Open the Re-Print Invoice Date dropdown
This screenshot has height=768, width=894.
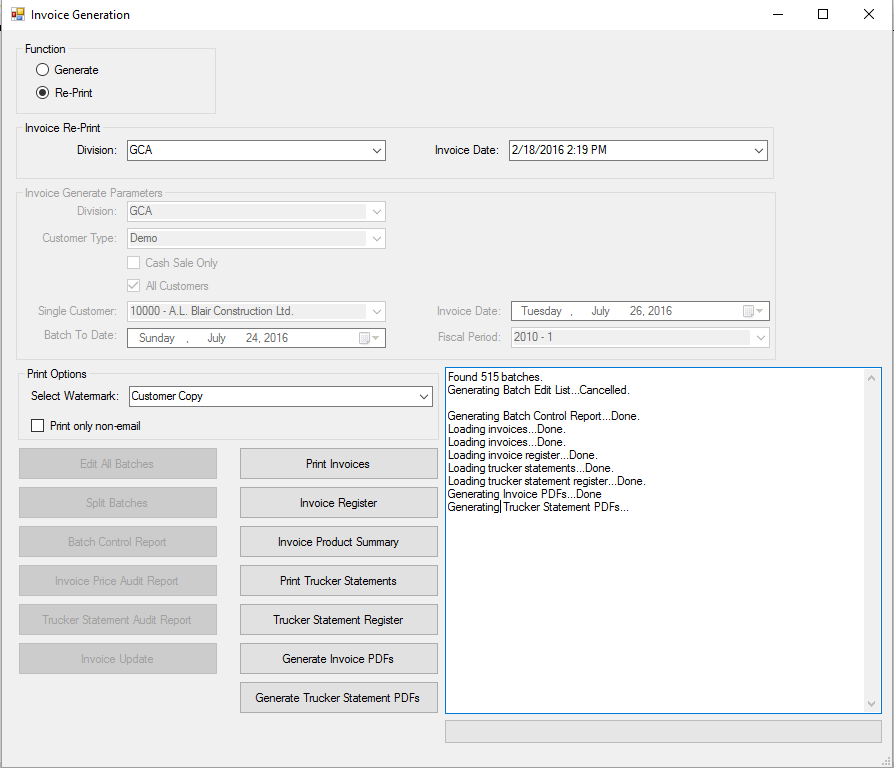coord(638,151)
